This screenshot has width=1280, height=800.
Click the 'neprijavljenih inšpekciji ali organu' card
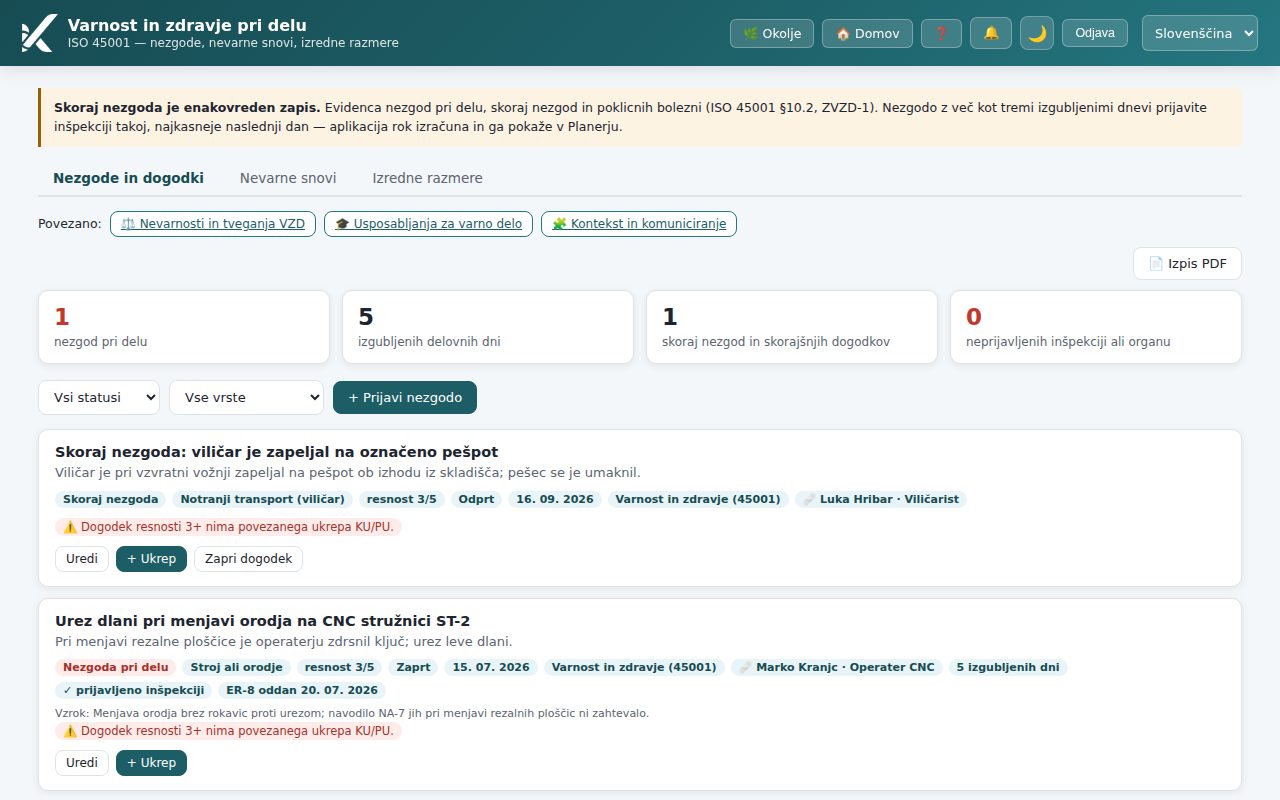(1096, 327)
